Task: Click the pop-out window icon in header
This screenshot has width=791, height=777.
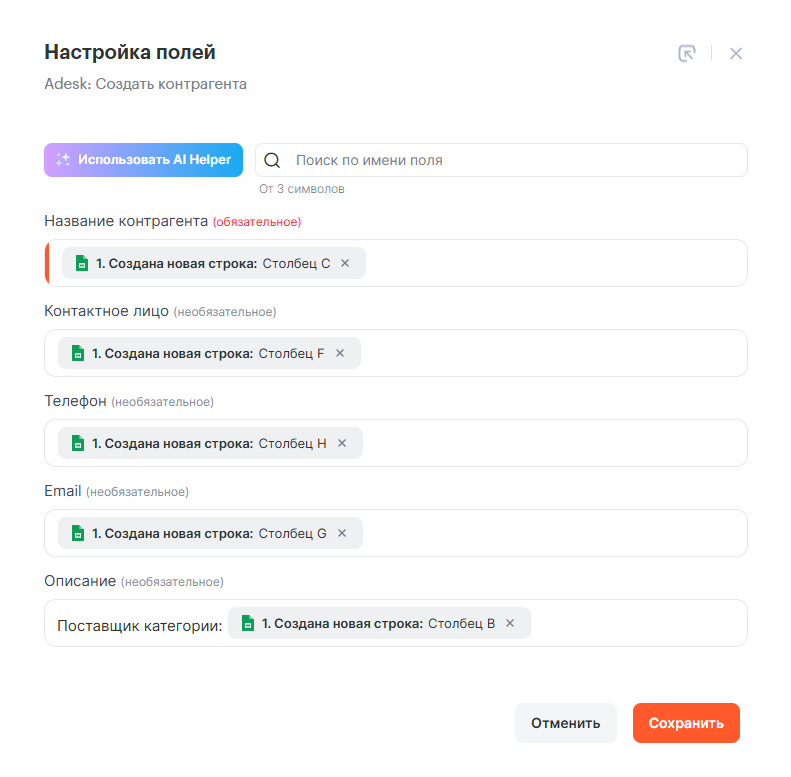Action: tap(687, 53)
